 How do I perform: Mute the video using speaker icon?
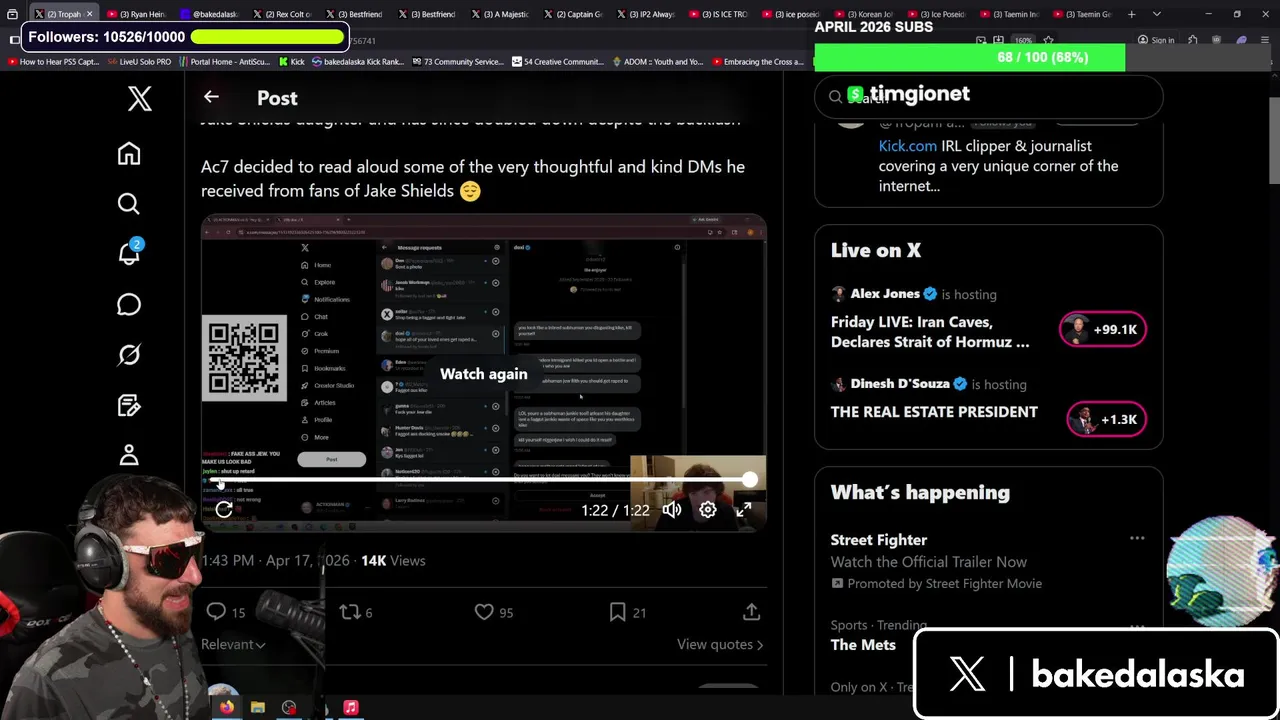[672, 510]
